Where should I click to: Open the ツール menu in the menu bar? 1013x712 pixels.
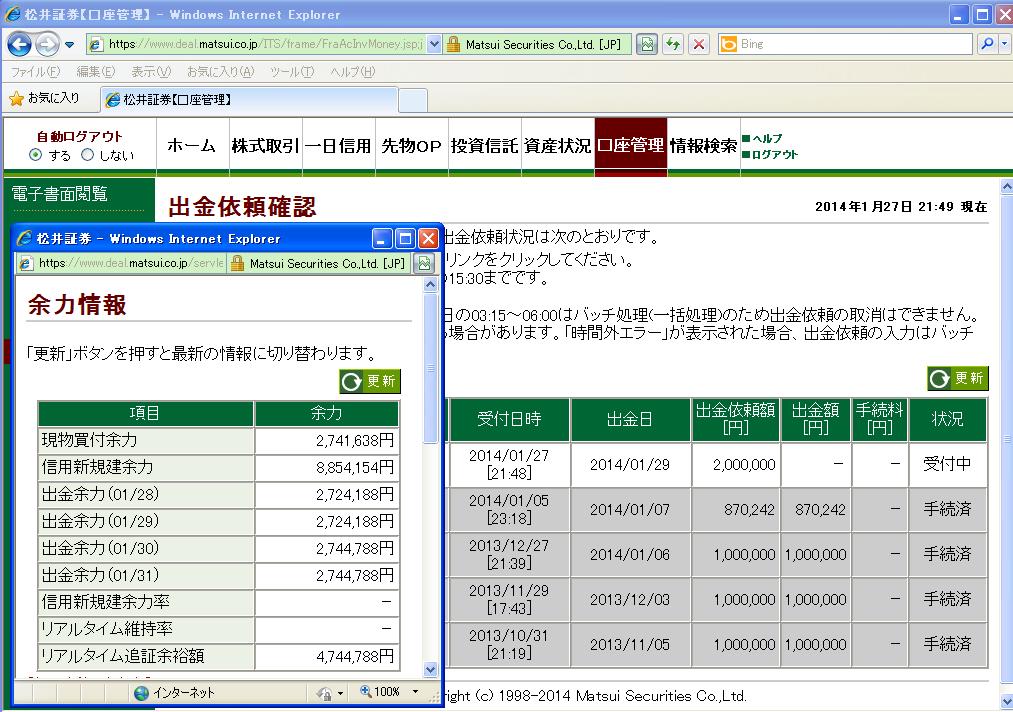tap(291, 72)
